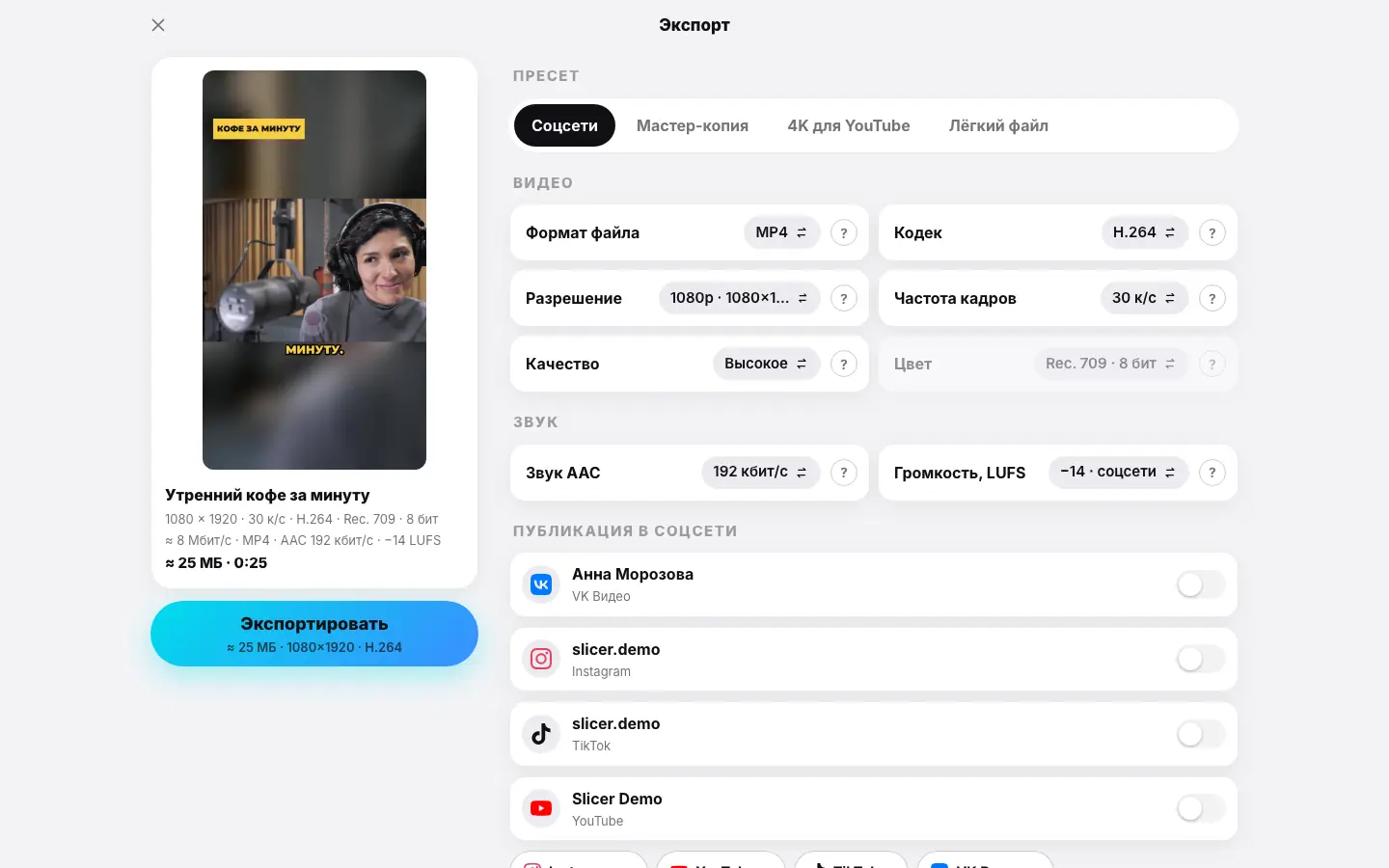1389x868 pixels.
Task: Click the YouTube logo icon
Action: [x=541, y=808]
